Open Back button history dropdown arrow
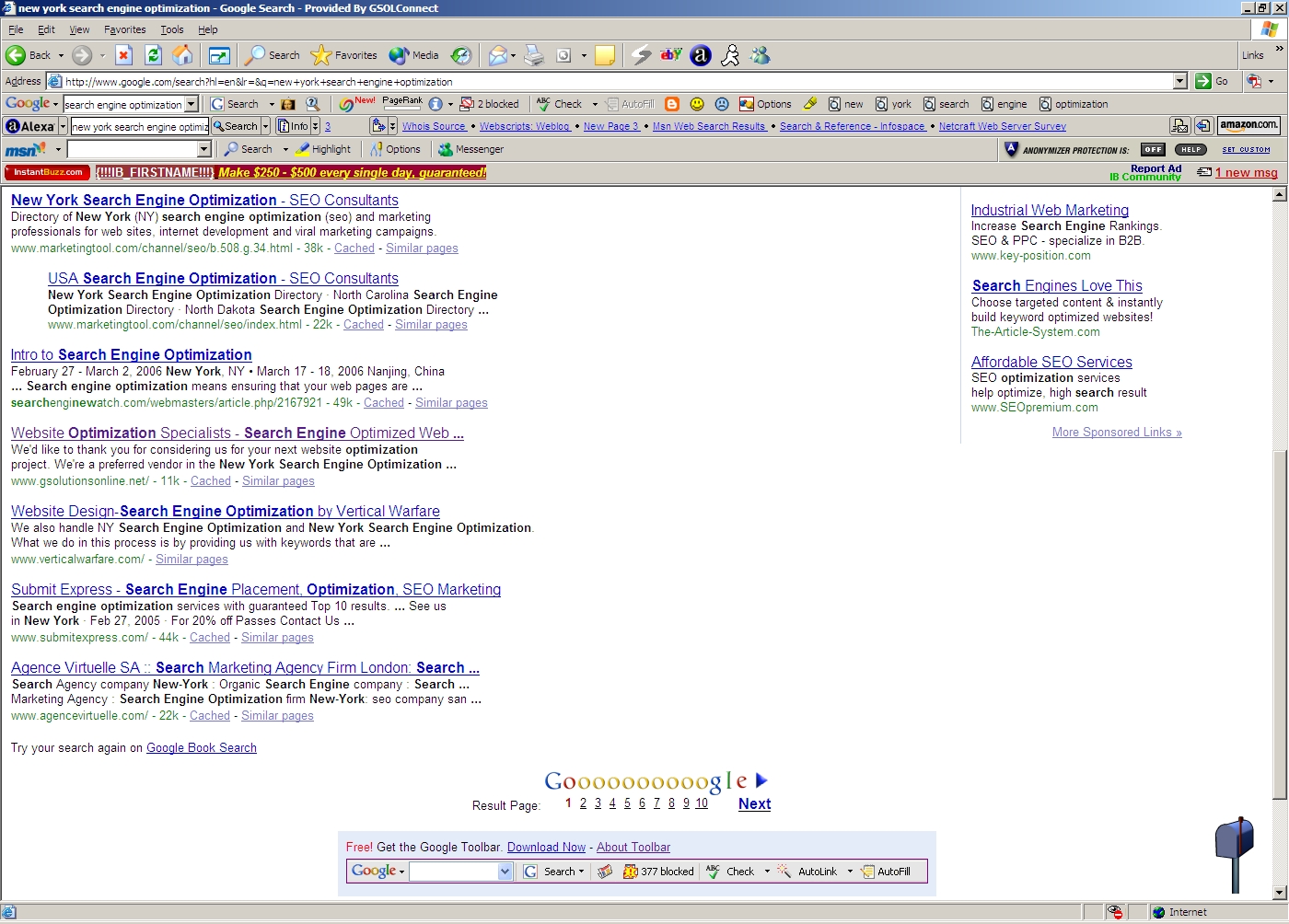The image size is (1289, 924). tap(61, 55)
